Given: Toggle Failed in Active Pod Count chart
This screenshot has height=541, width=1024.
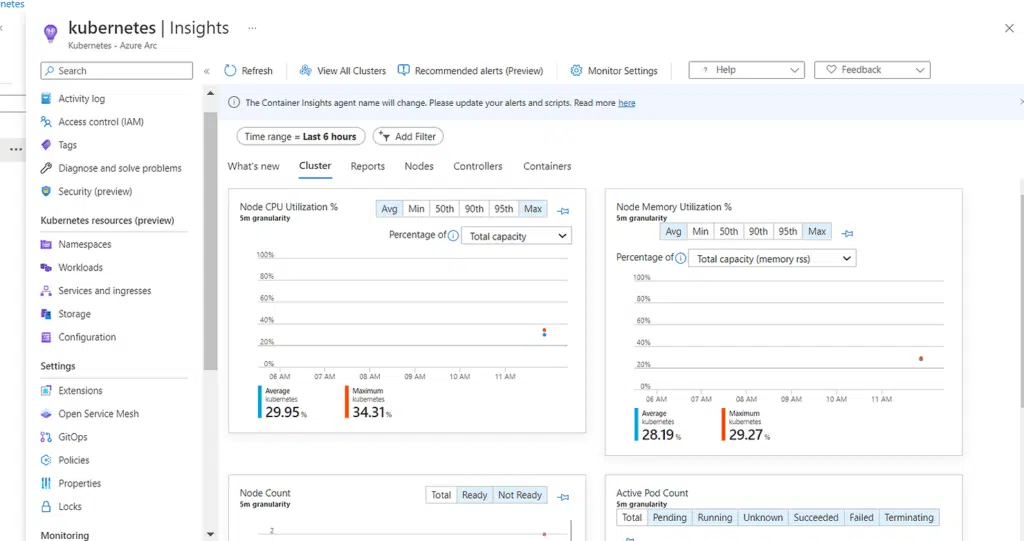Looking at the screenshot, I should (x=861, y=517).
